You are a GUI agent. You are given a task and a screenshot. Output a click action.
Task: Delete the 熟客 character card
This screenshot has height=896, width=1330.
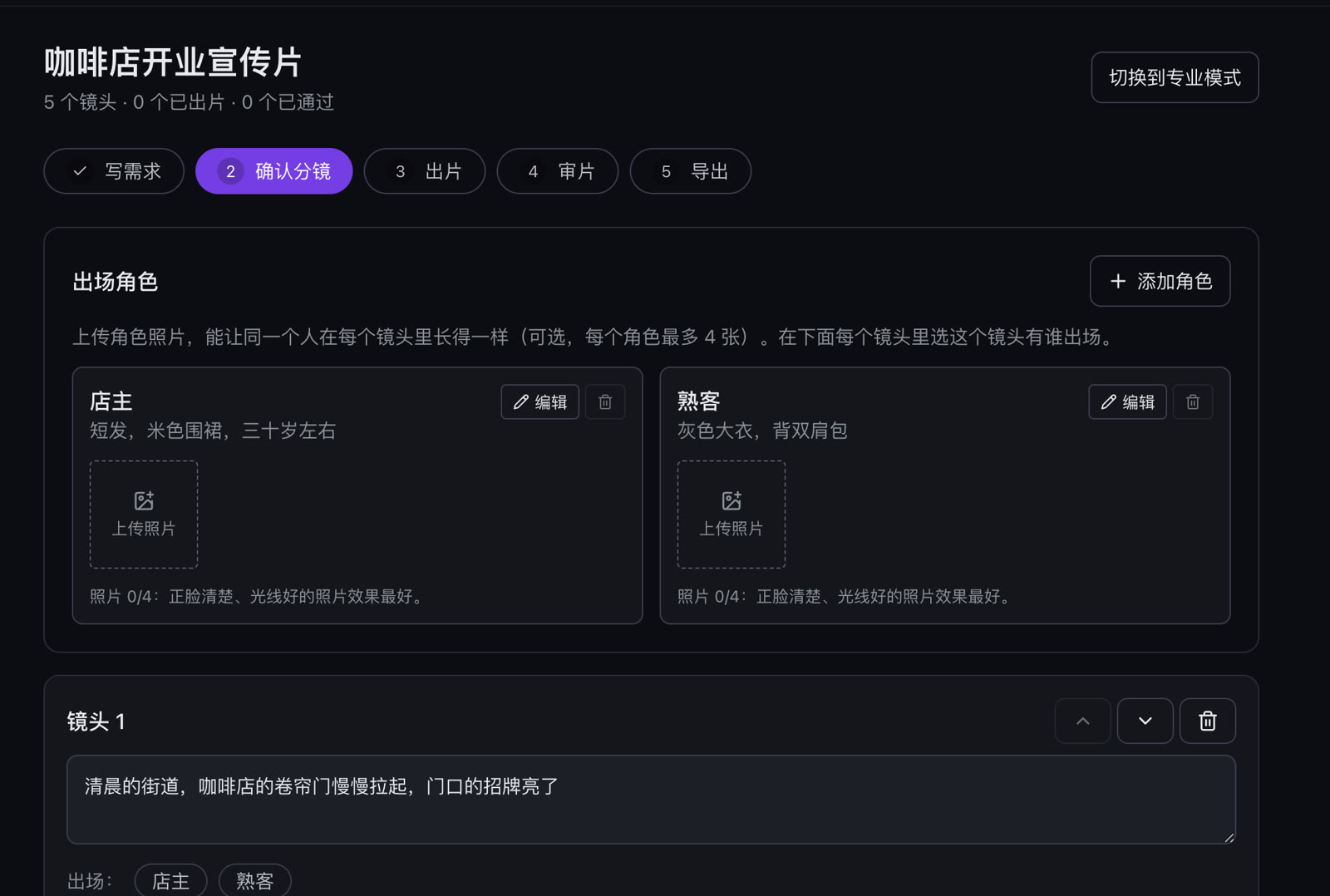coord(1193,402)
